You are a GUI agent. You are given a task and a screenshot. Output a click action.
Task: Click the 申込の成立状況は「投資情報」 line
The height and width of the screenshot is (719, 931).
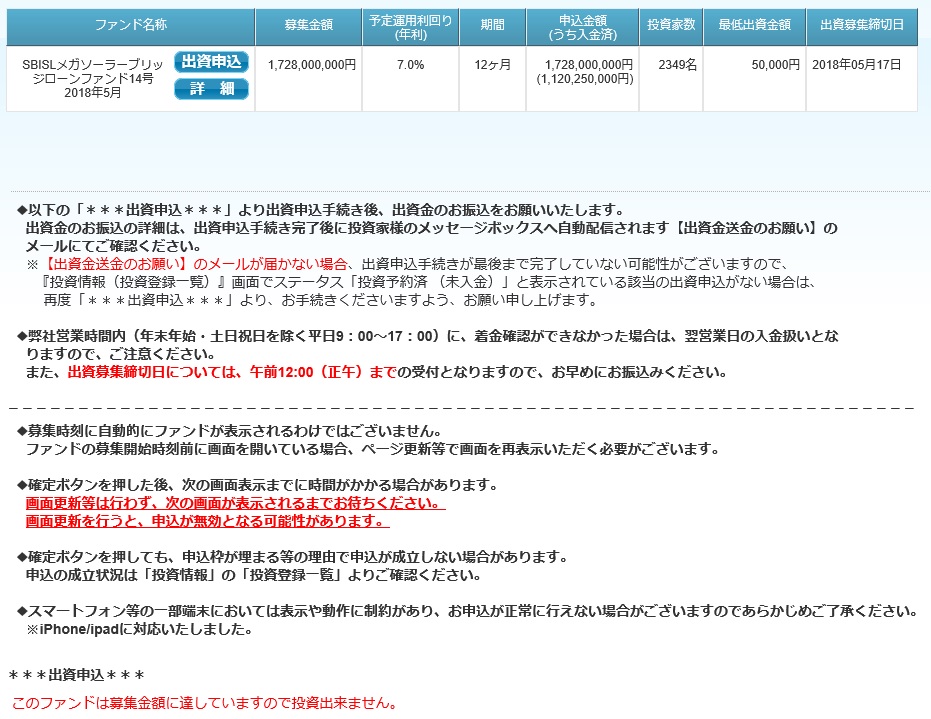tap(254, 575)
